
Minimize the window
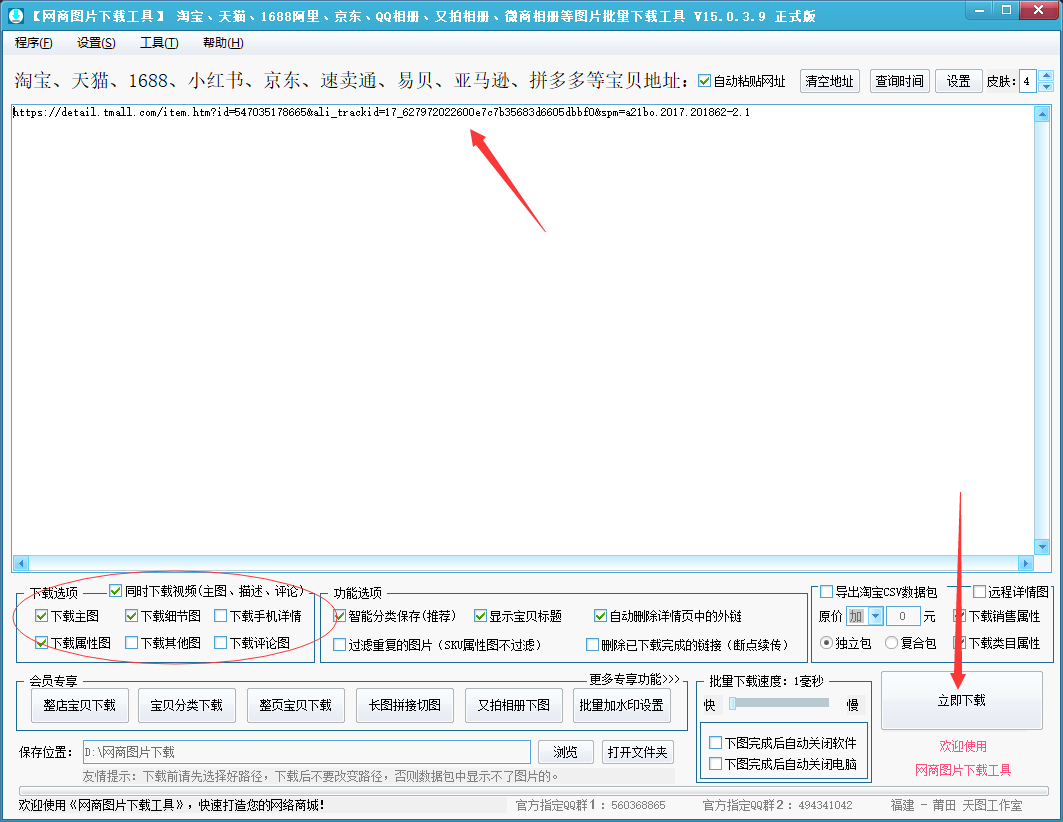(980, 10)
